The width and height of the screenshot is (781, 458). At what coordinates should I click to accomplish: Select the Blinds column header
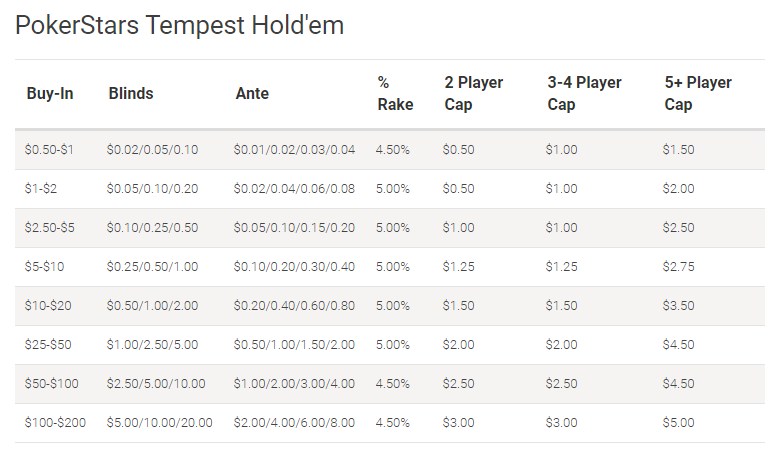click(x=130, y=94)
